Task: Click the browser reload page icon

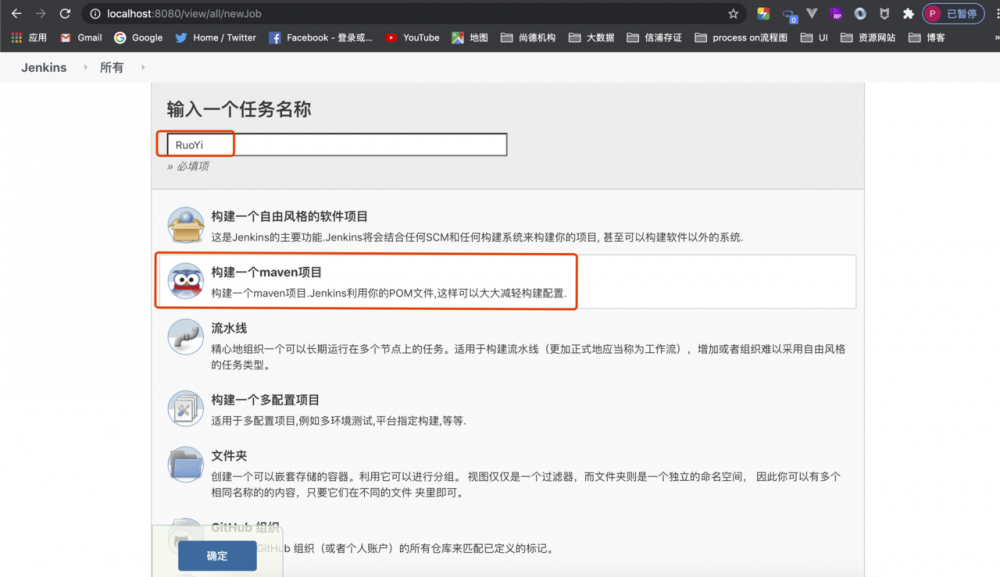Action: (x=65, y=14)
